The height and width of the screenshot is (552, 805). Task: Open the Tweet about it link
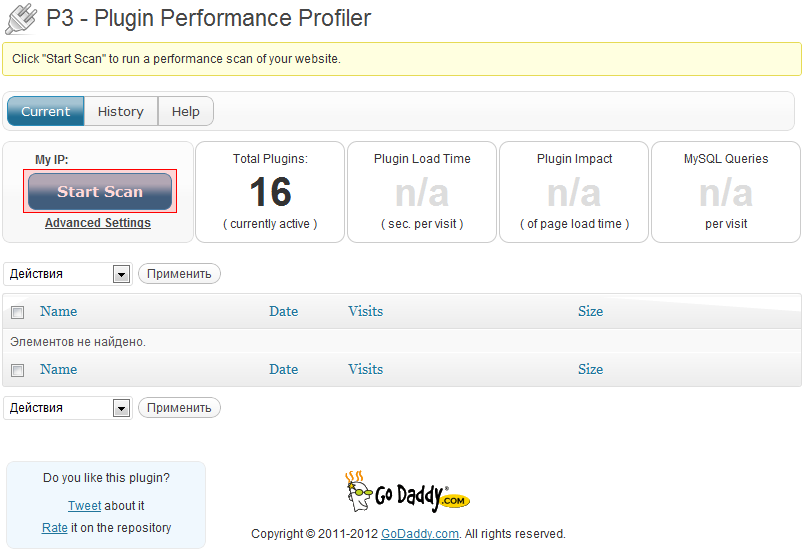(85, 506)
